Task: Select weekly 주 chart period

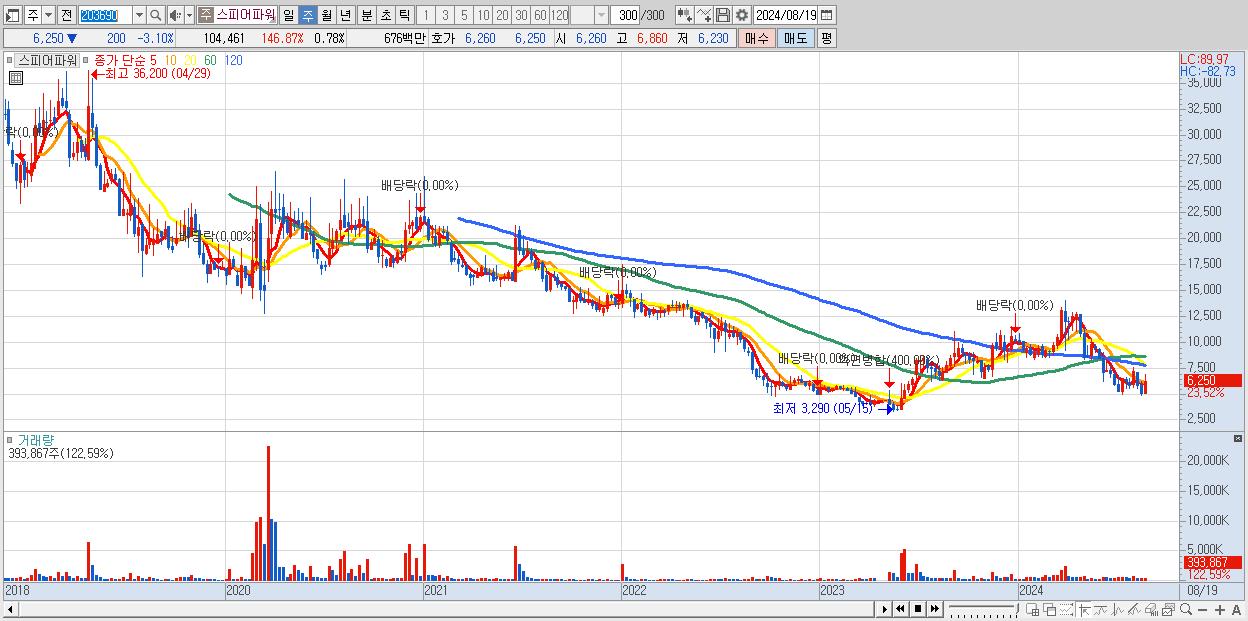Action: (307, 15)
